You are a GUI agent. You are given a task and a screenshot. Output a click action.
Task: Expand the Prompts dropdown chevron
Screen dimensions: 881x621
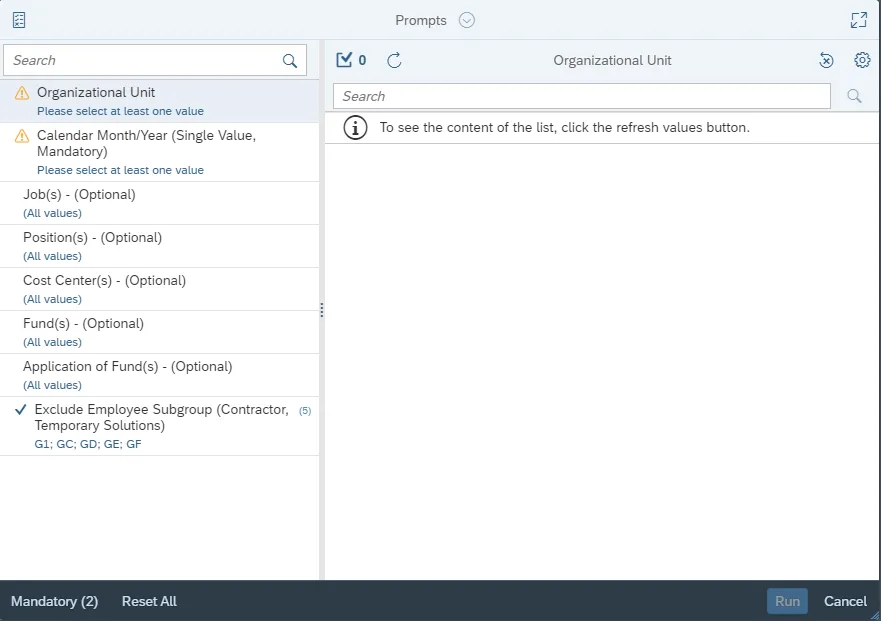click(467, 20)
